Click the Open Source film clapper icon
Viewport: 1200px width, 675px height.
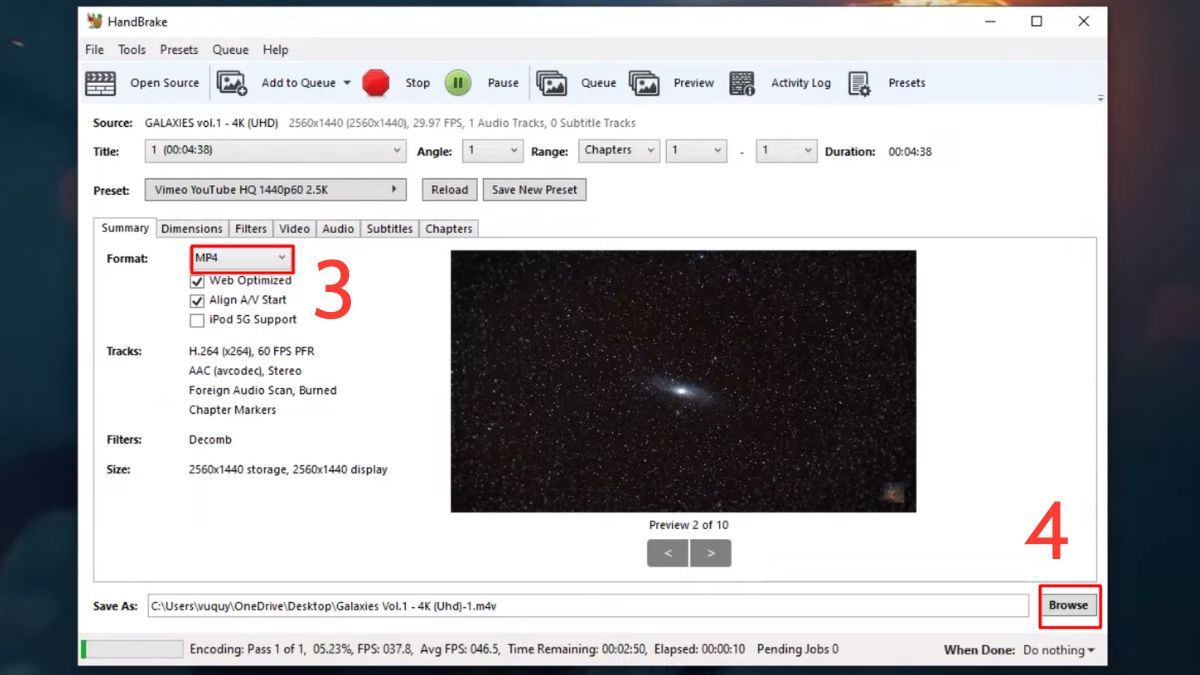click(x=101, y=84)
